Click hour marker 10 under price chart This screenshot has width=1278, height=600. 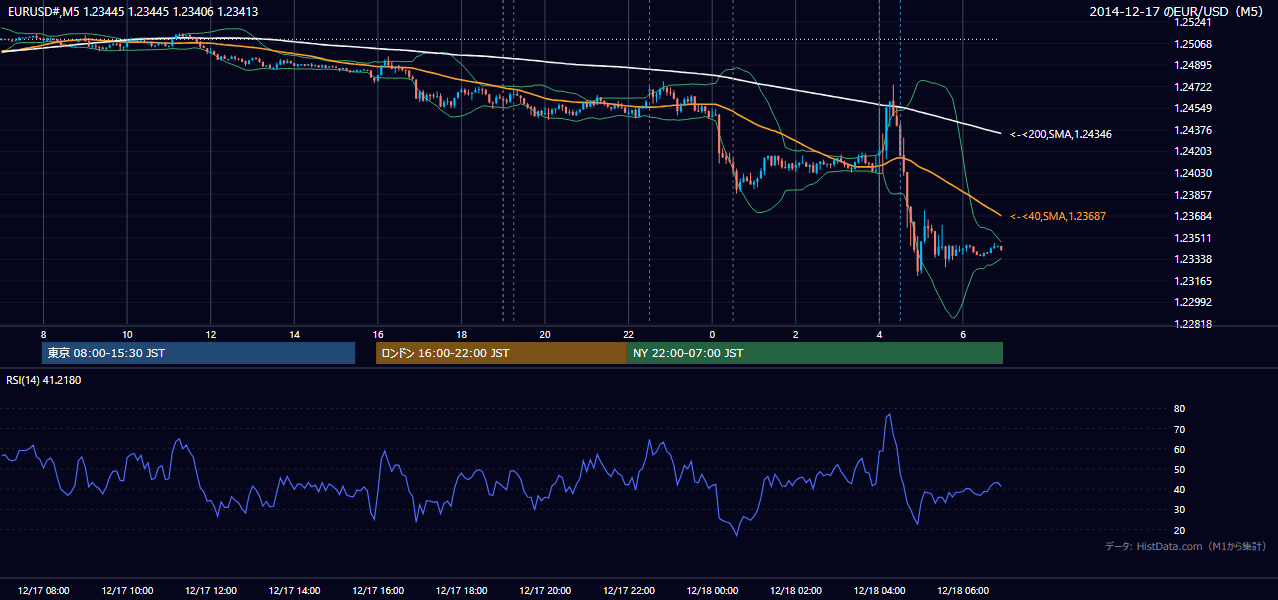pos(127,334)
